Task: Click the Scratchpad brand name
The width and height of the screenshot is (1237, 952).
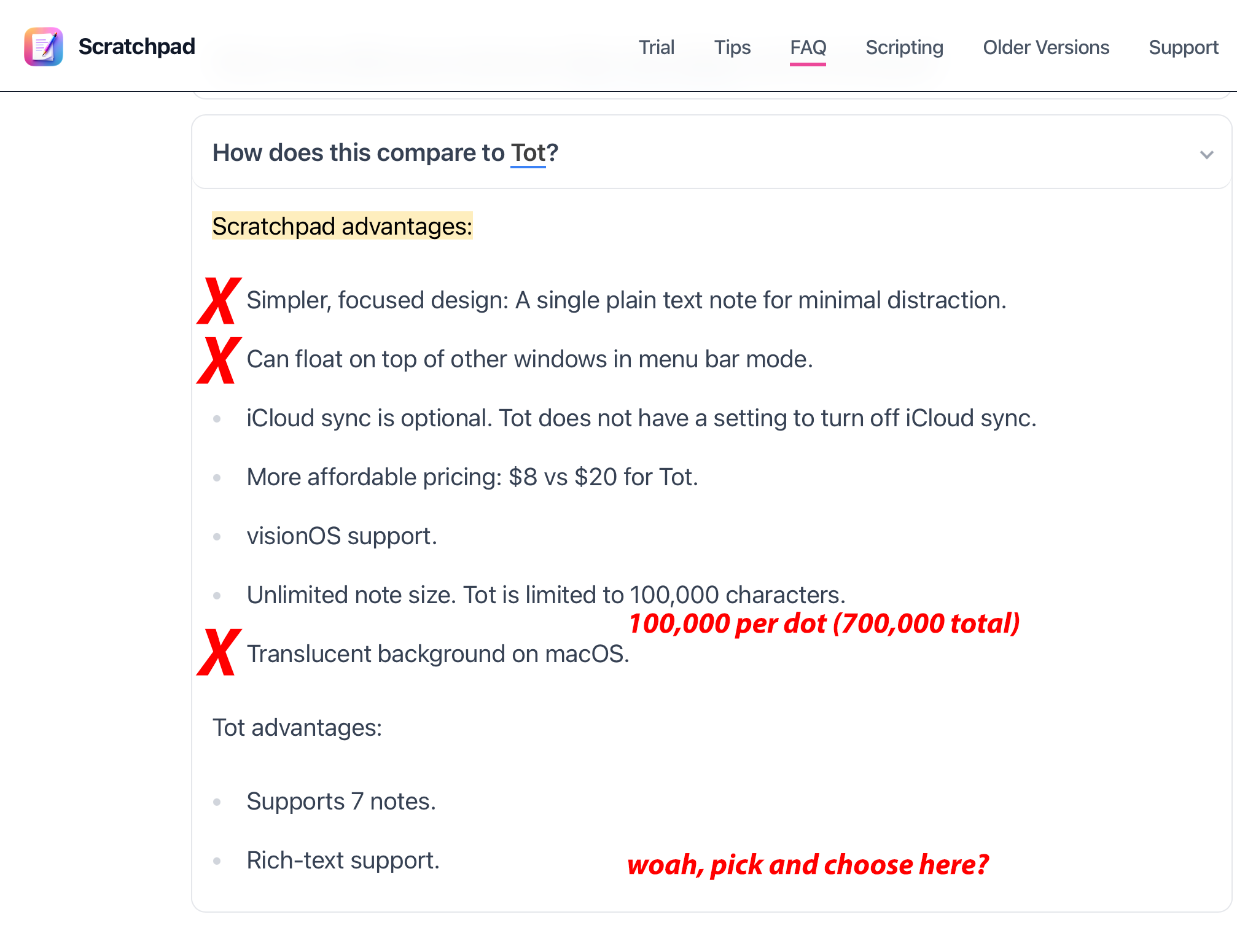Action: pyautogui.click(x=136, y=47)
